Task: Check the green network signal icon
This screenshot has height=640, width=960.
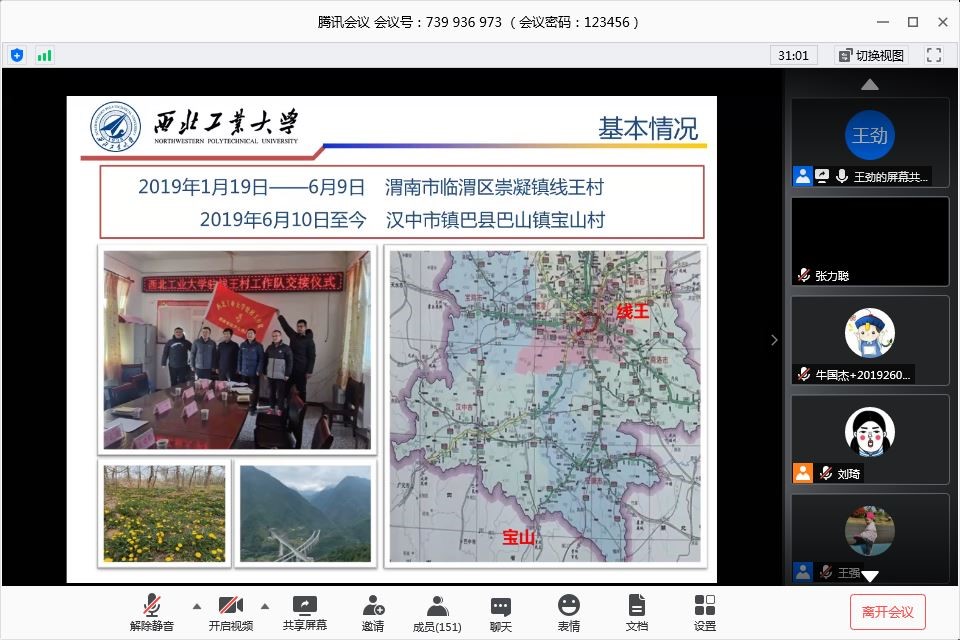Action: (x=44, y=55)
